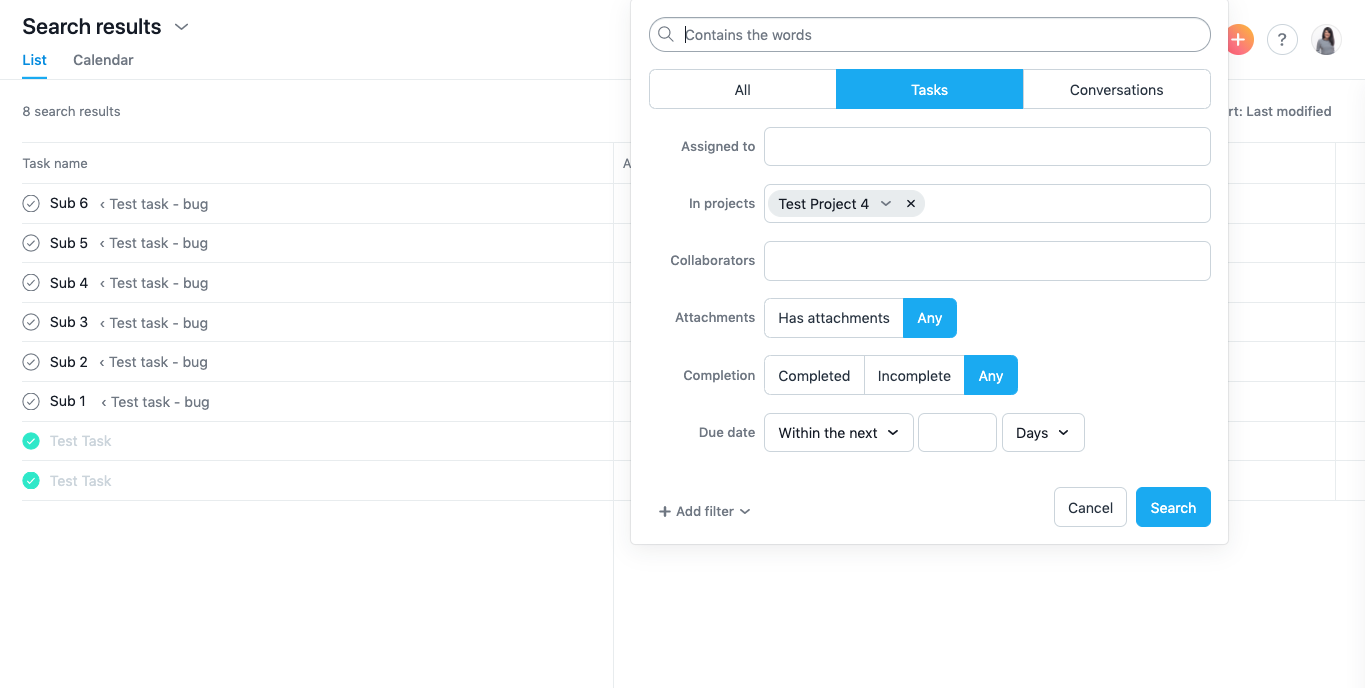Mark Sub 3 as complete
This screenshot has height=688, width=1365.
31,323
